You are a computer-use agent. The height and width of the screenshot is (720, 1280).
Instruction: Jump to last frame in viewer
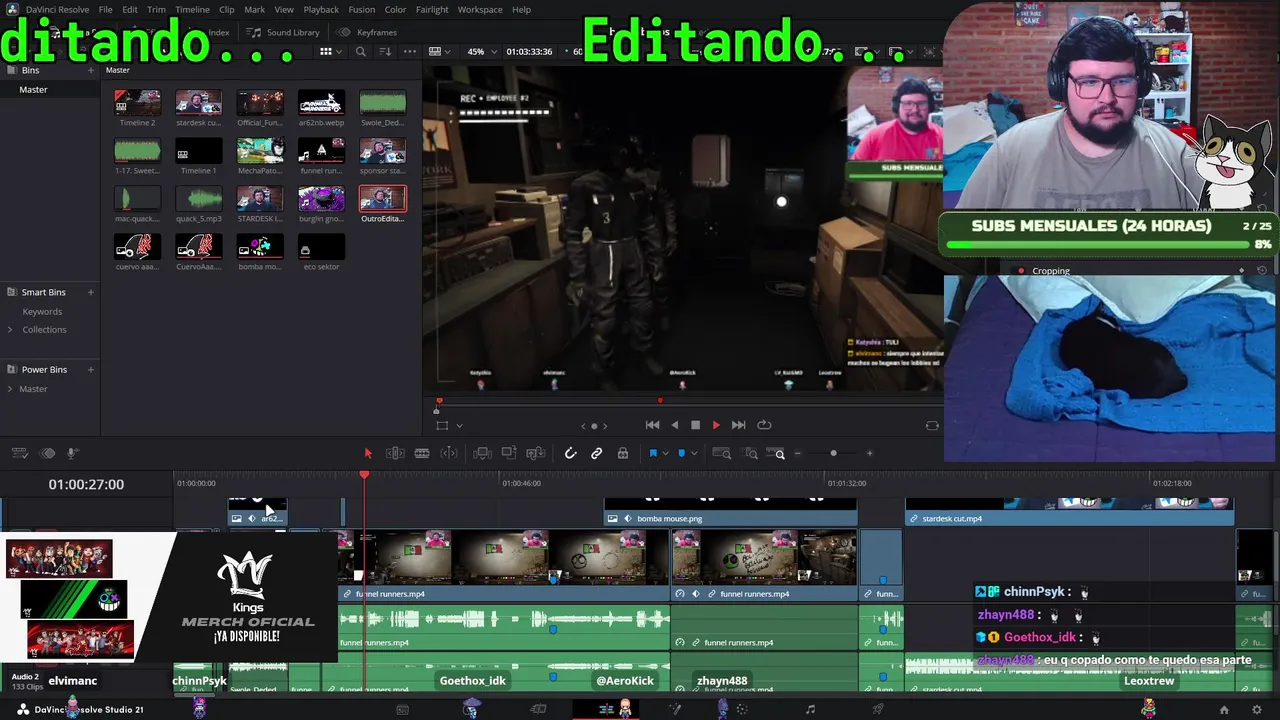(738, 425)
